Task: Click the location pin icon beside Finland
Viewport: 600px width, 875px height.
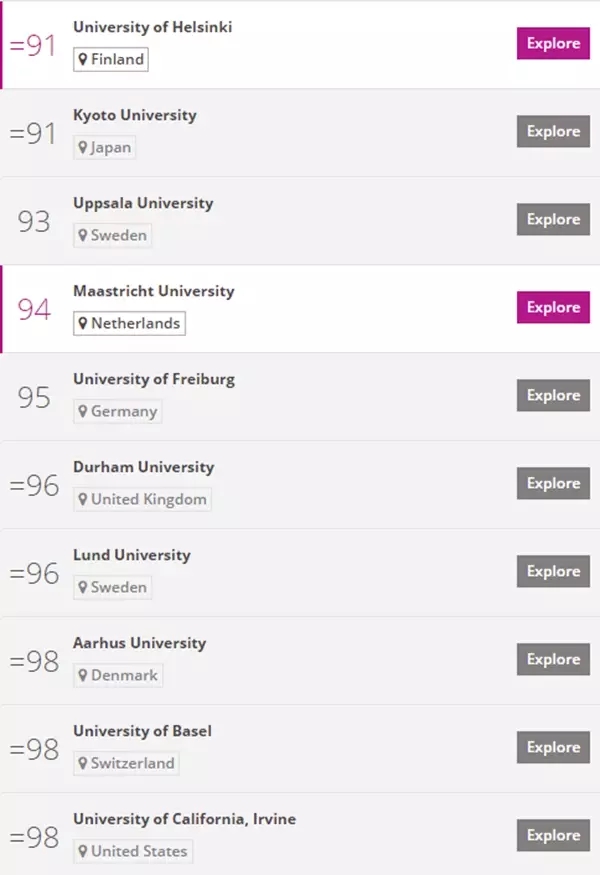Action: [x=83, y=59]
